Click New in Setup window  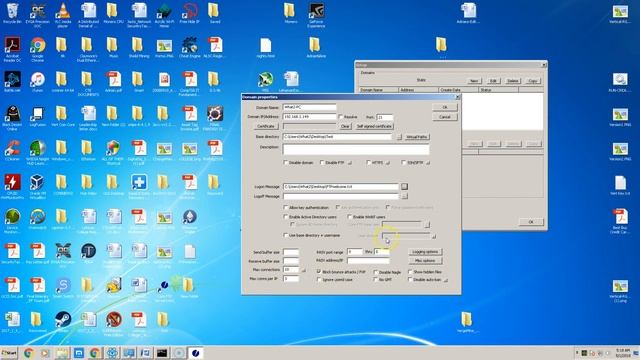(473, 81)
